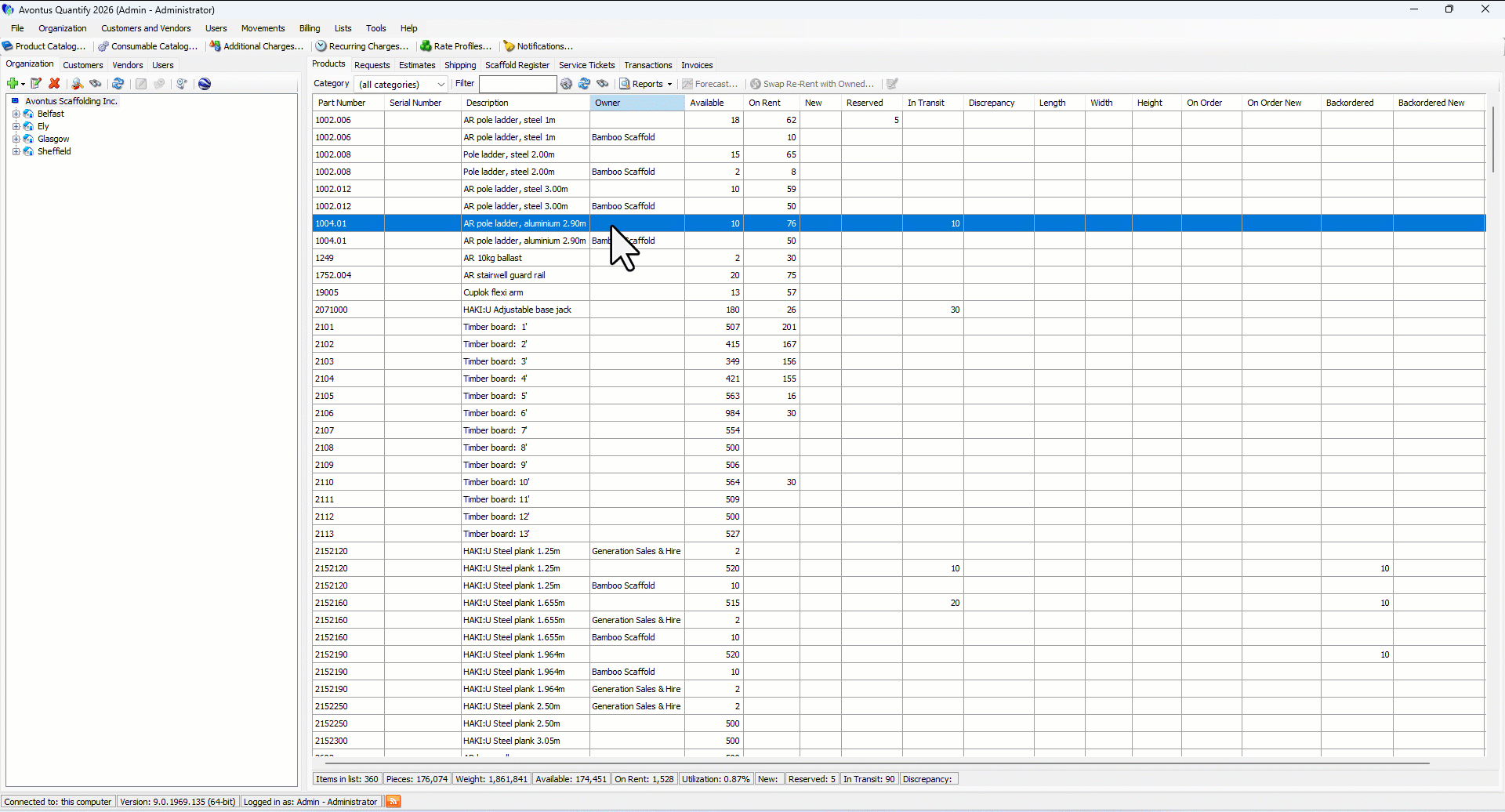Click the RSS feed icon in status bar
The width and height of the screenshot is (1505, 812).
[393, 801]
